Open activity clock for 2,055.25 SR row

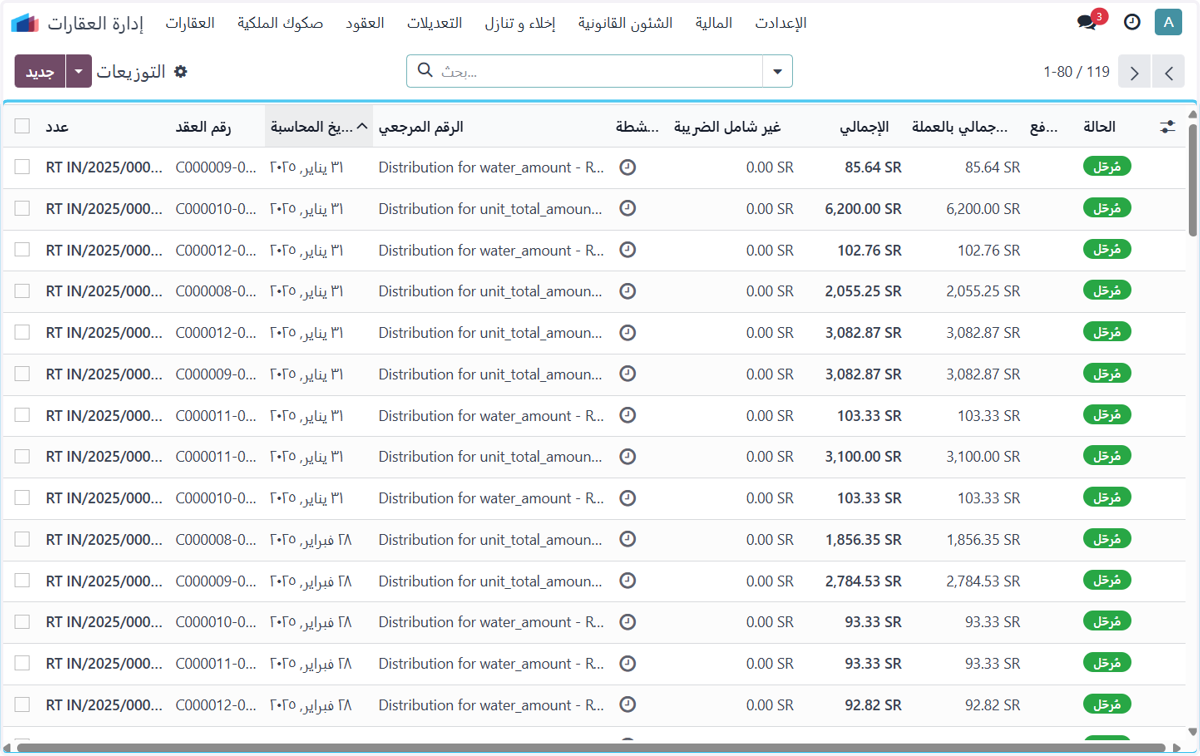click(x=628, y=291)
